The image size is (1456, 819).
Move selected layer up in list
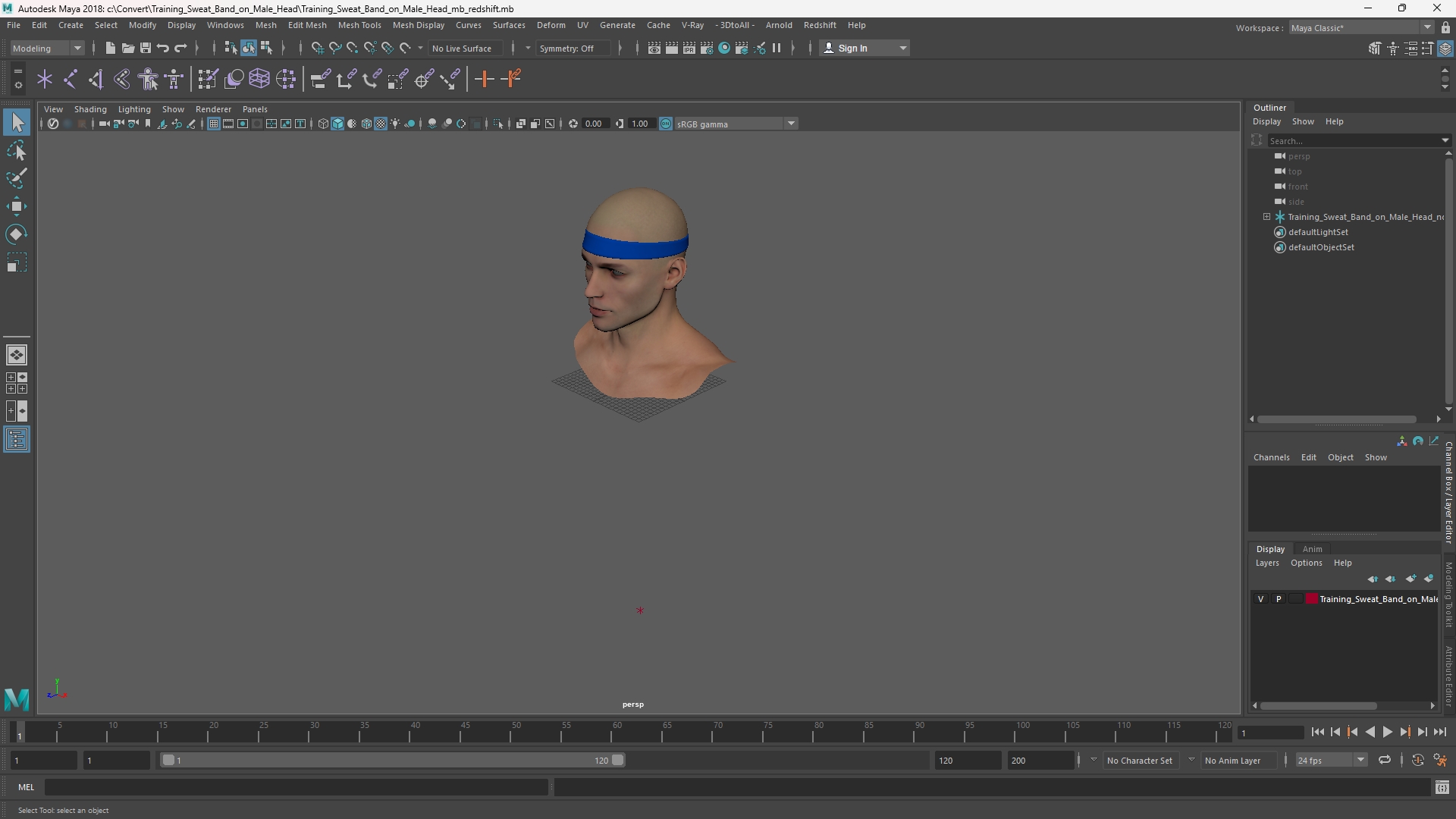click(x=1373, y=579)
